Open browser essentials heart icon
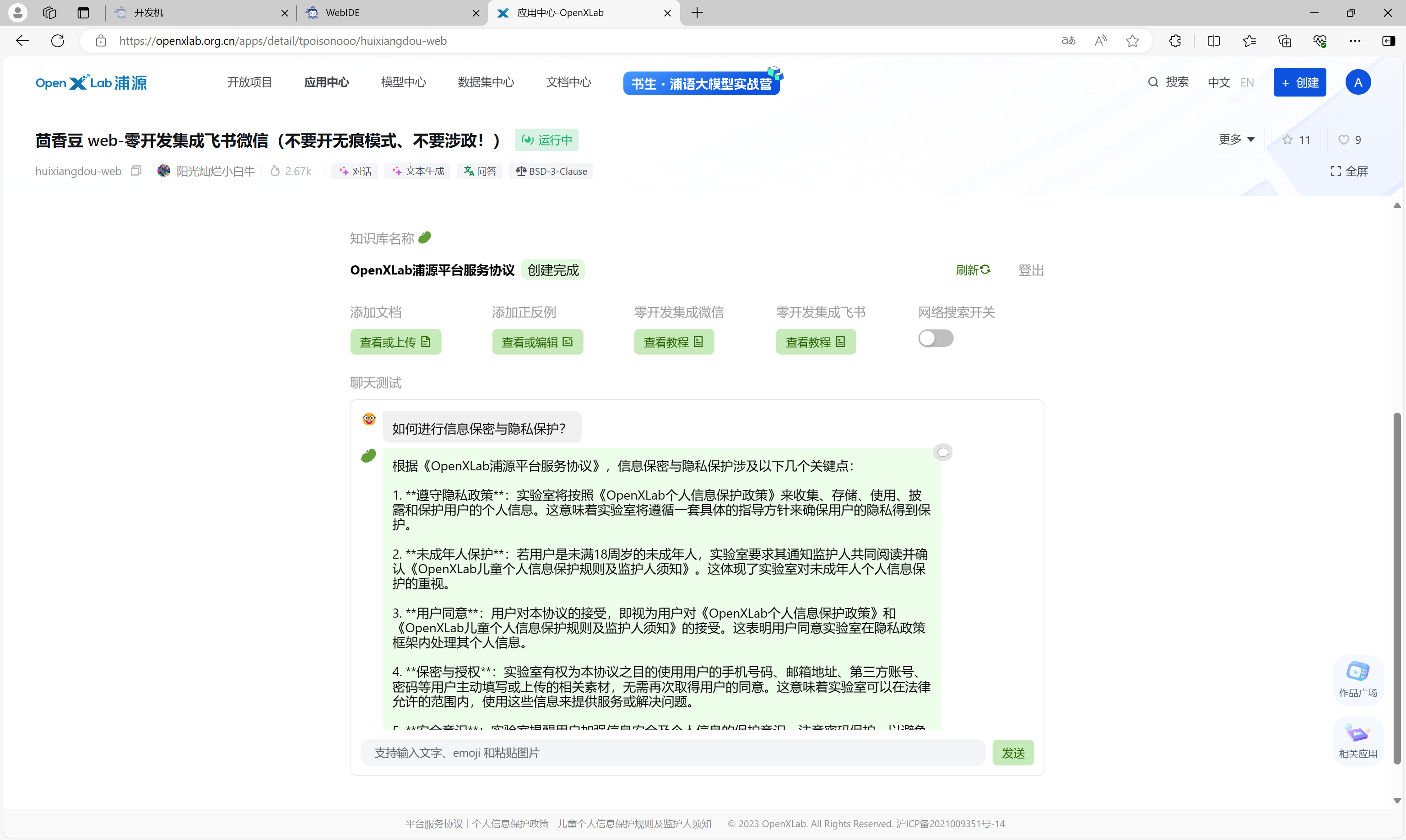Viewport: 1406px width, 840px height. tap(1320, 41)
